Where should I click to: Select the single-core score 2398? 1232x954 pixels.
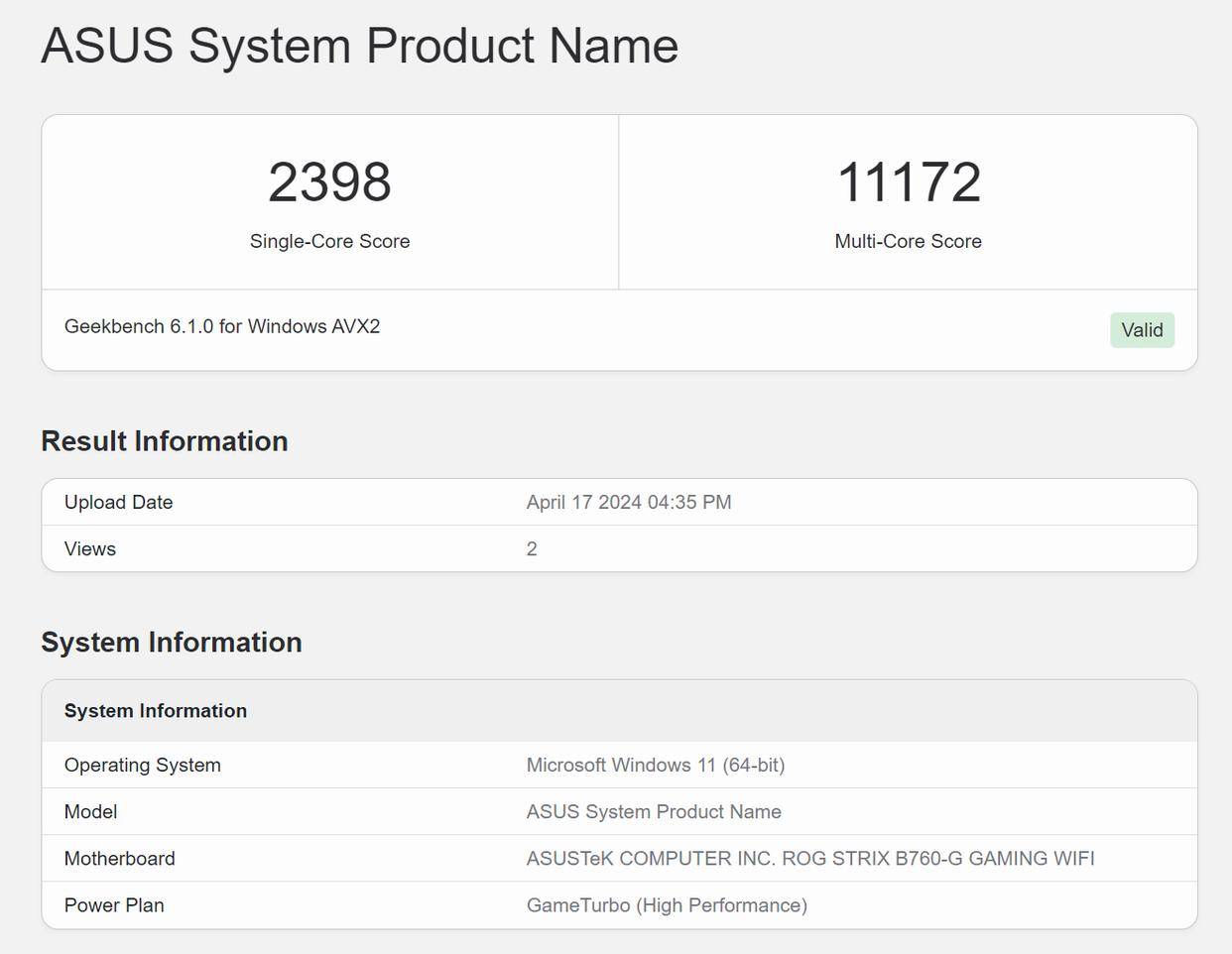point(329,181)
